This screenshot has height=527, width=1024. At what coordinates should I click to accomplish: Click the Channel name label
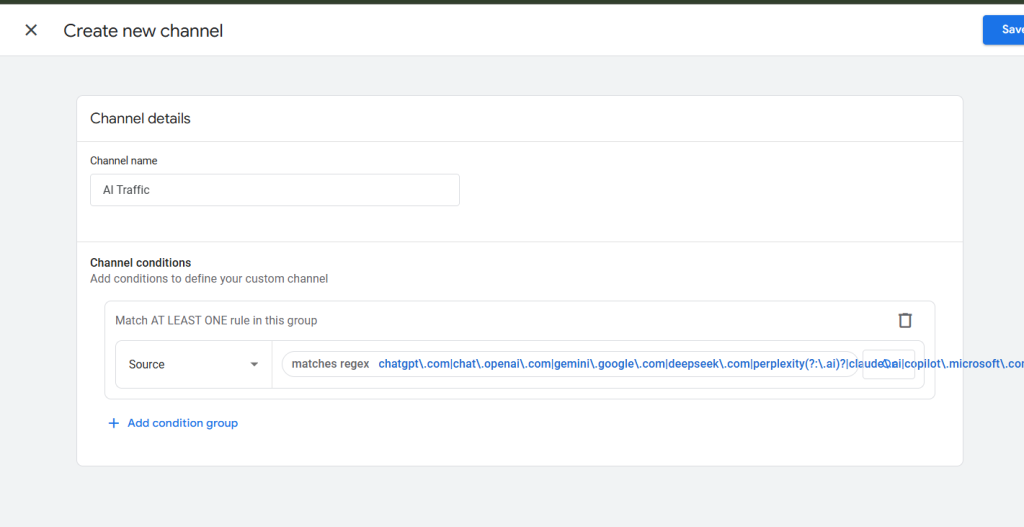[x=123, y=160]
